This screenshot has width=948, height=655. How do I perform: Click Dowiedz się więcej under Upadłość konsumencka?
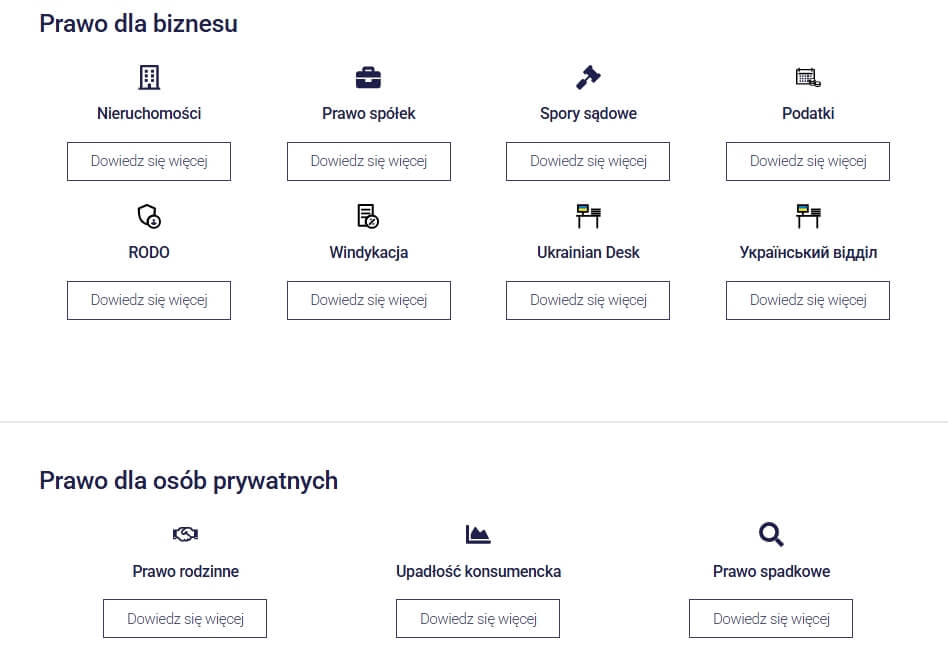pyautogui.click(x=477, y=618)
